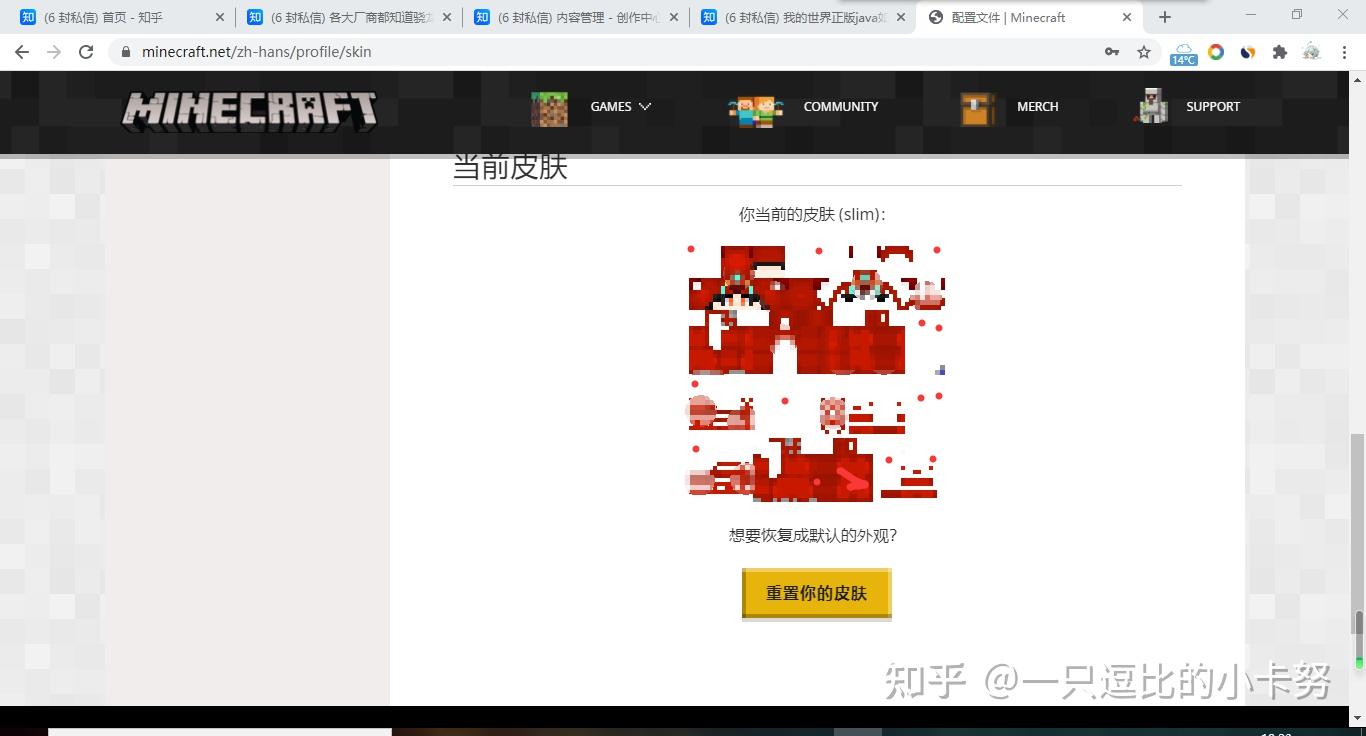Click the grass block Games icon

[x=549, y=108]
